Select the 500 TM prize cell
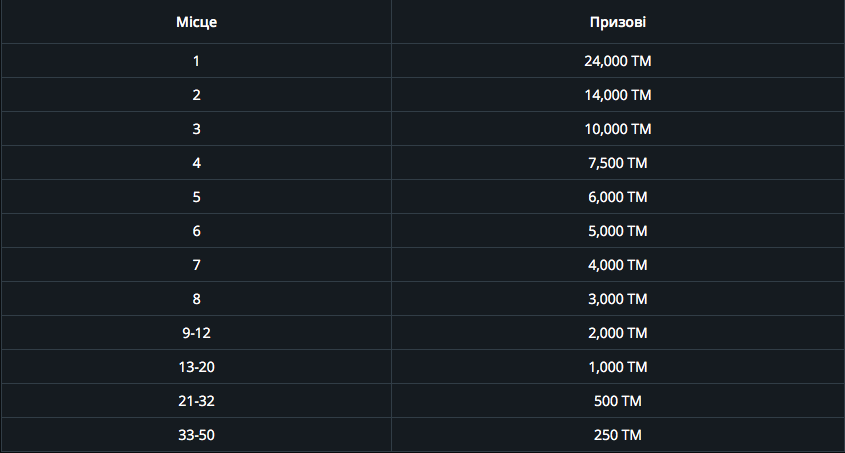The height and width of the screenshot is (453, 845). point(618,400)
